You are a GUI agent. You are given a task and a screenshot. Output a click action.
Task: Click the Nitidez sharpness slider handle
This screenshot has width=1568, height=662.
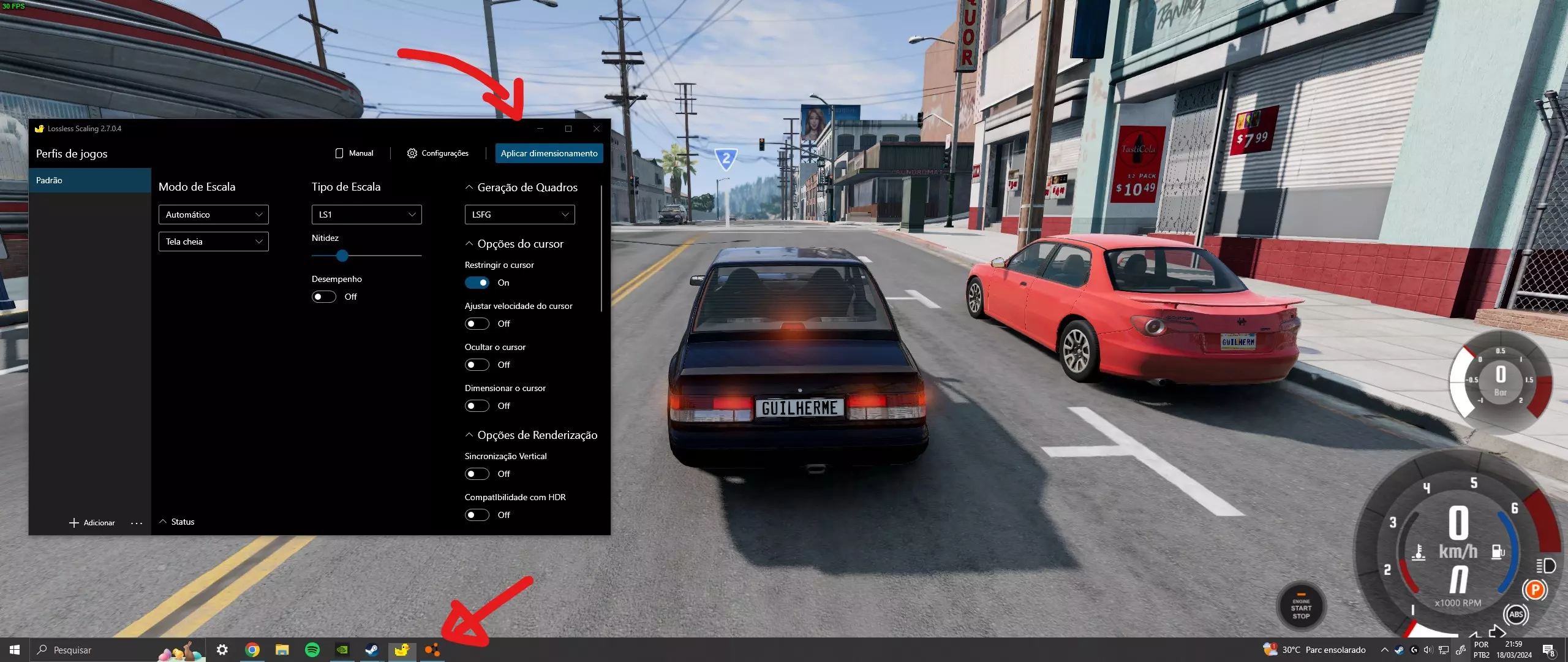(342, 256)
